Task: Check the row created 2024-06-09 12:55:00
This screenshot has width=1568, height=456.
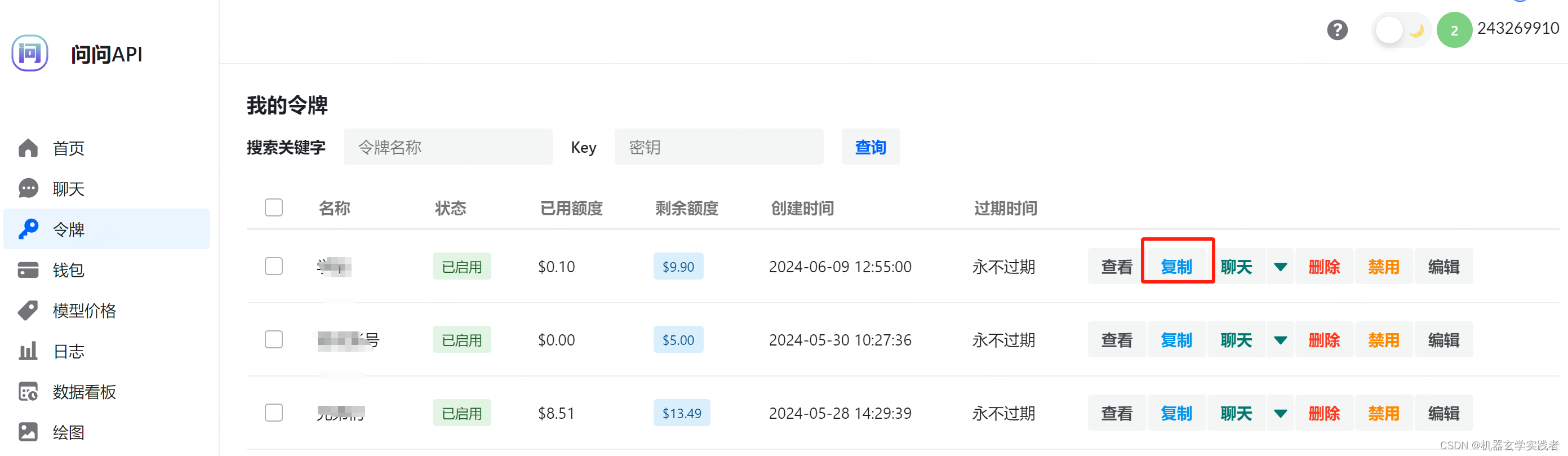Action: 274,266
